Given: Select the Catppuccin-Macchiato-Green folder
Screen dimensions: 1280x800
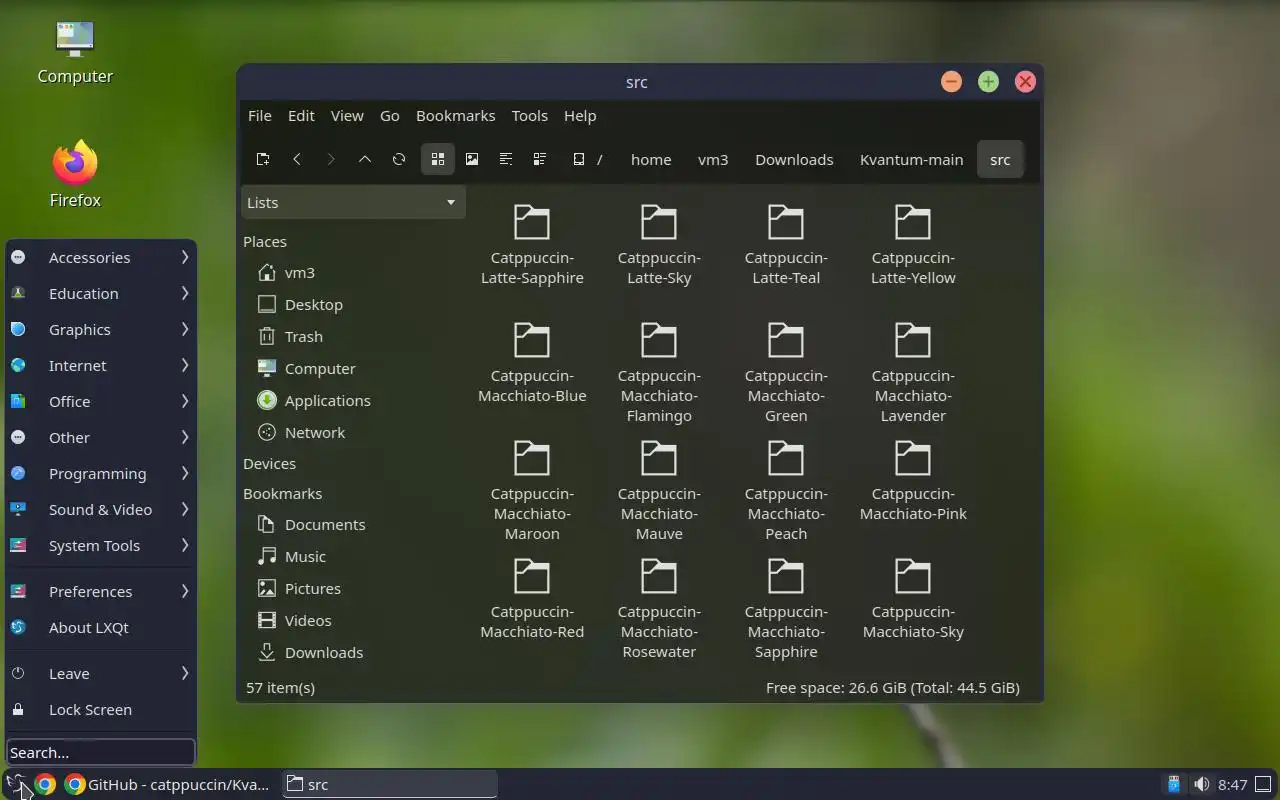Looking at the screenshot, I should pyautogui.click(x=786, y=372).
